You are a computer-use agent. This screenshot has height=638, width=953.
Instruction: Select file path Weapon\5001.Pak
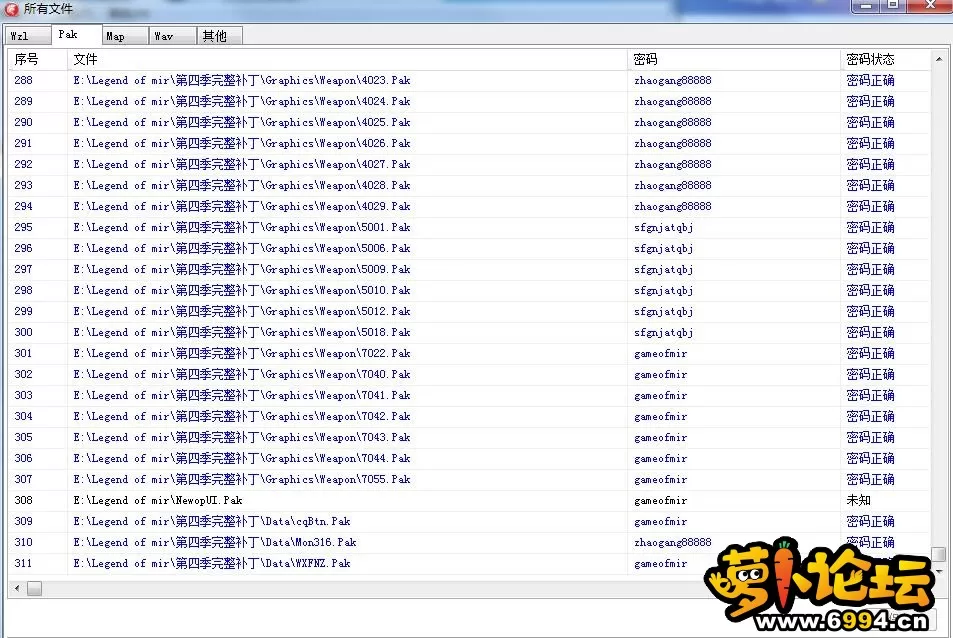242,227
